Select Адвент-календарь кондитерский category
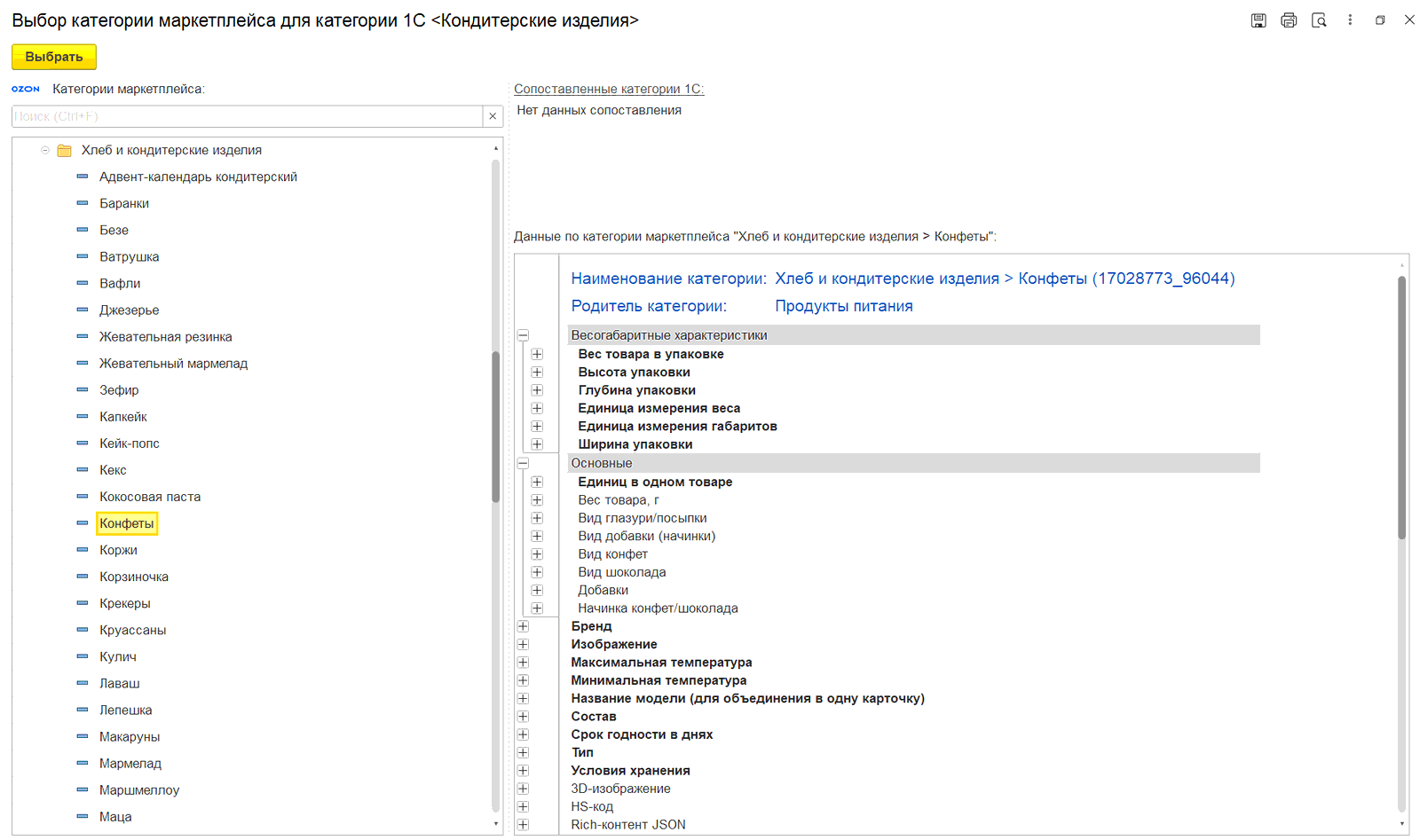 pyautogui.click(x=198, y=177)
